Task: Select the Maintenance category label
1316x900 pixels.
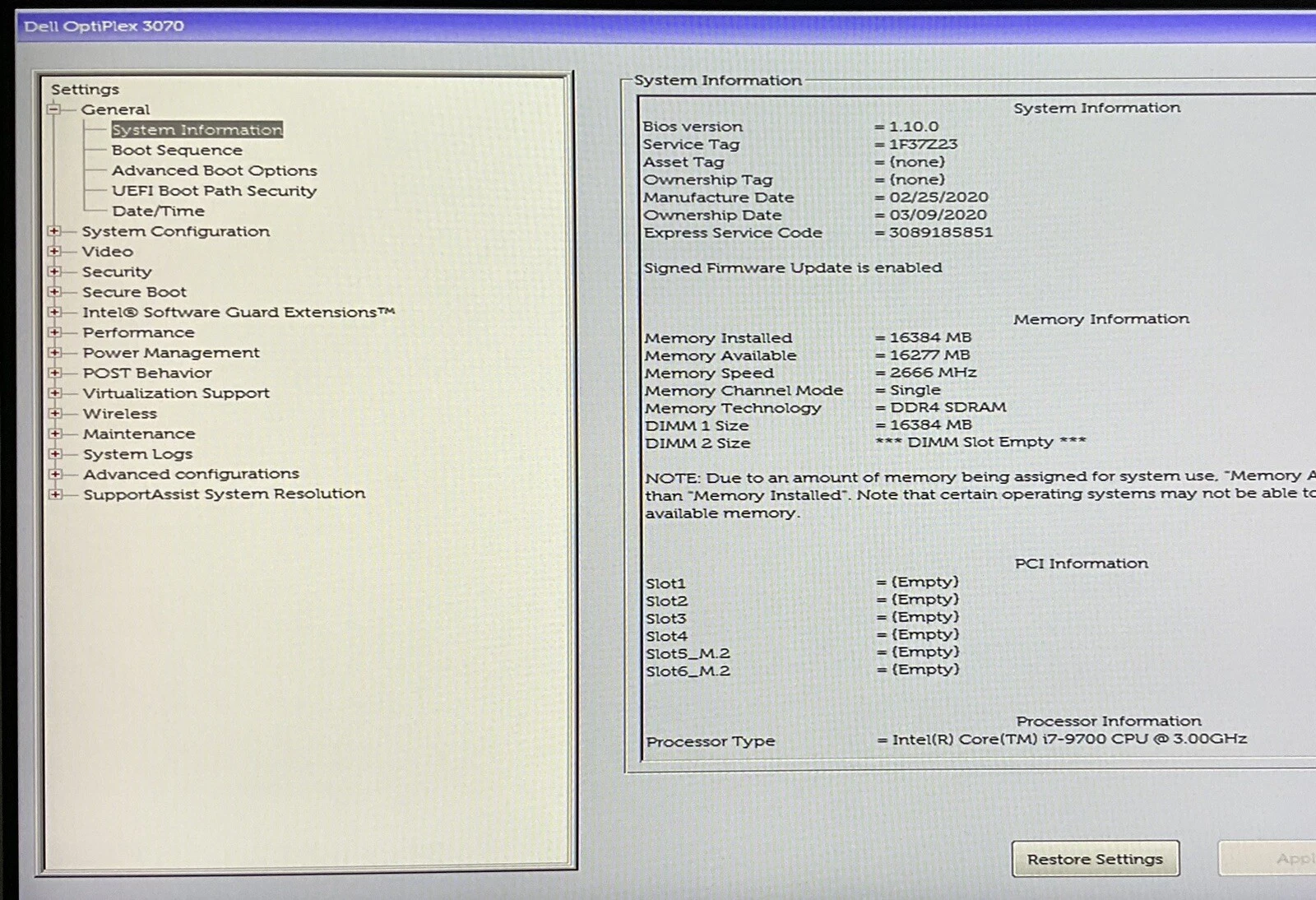Action: tap(139, 434)
